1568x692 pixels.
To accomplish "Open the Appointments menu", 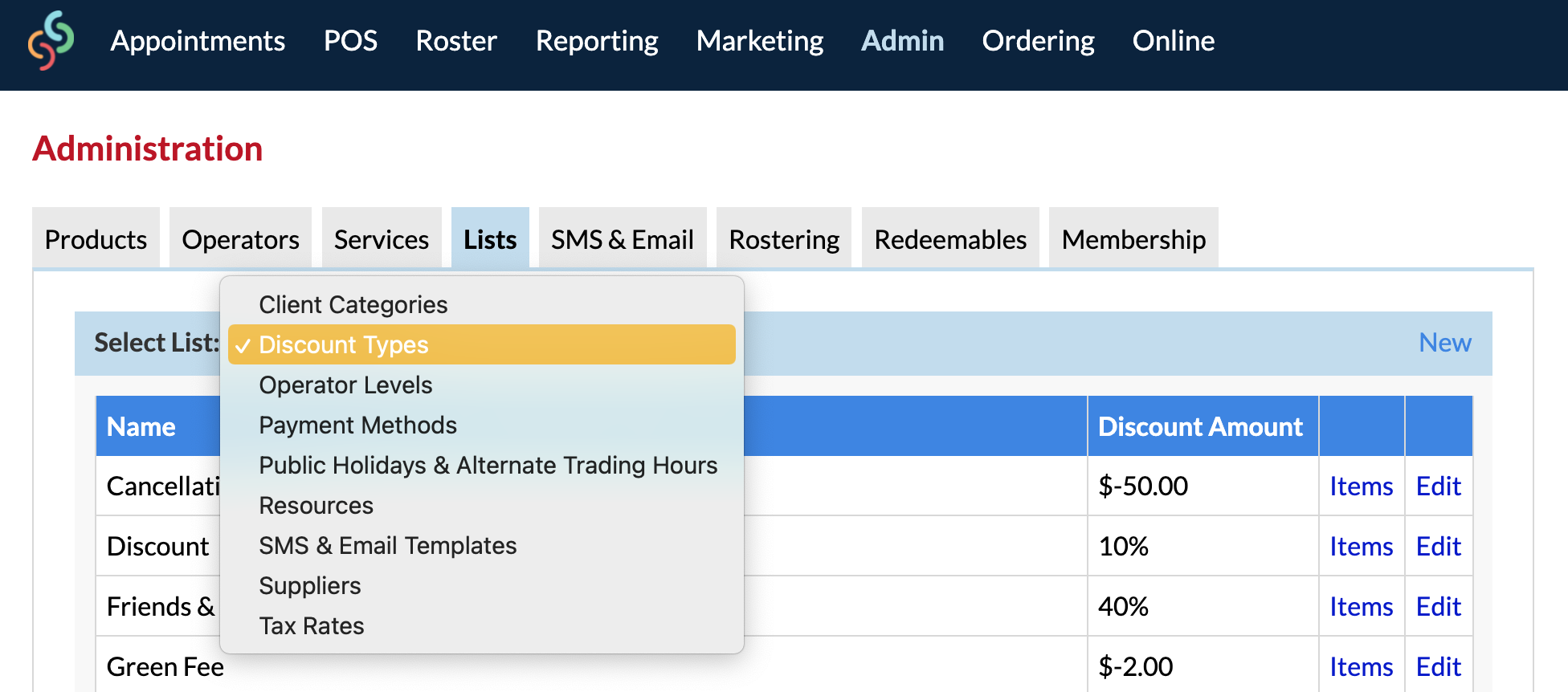I will 198,41.
